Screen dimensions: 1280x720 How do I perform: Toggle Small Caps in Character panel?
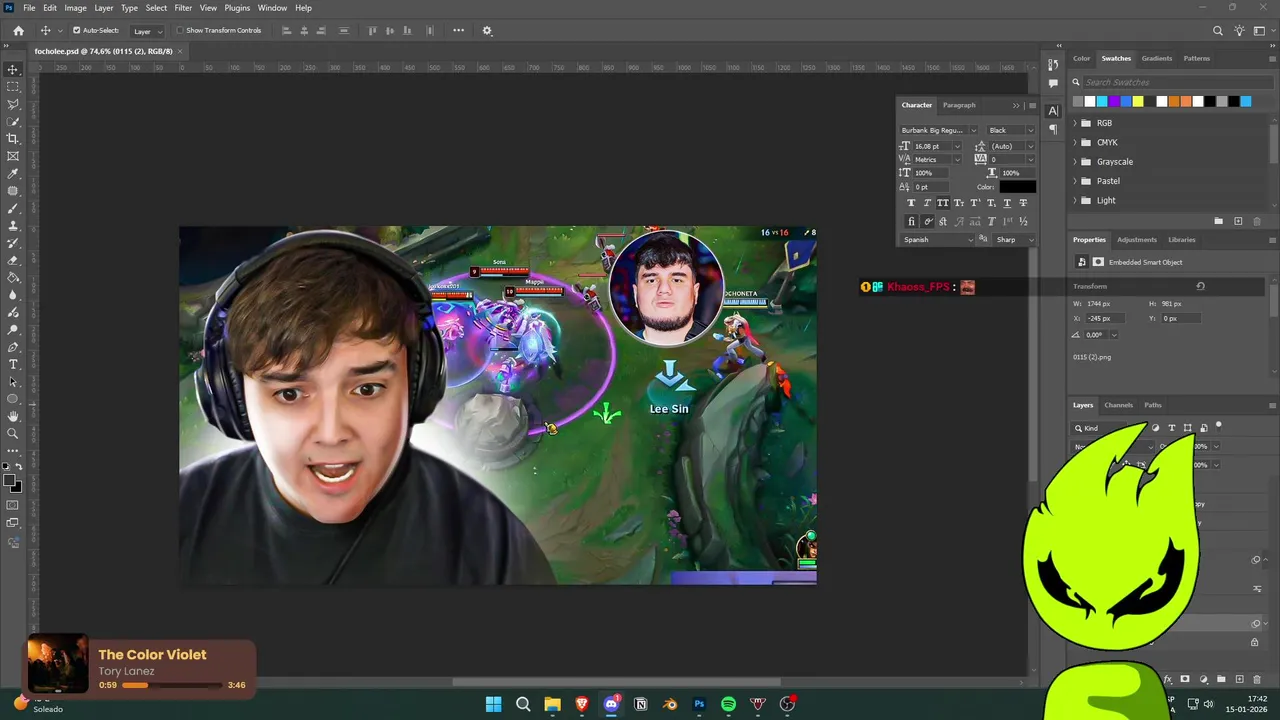coord(959,203)
